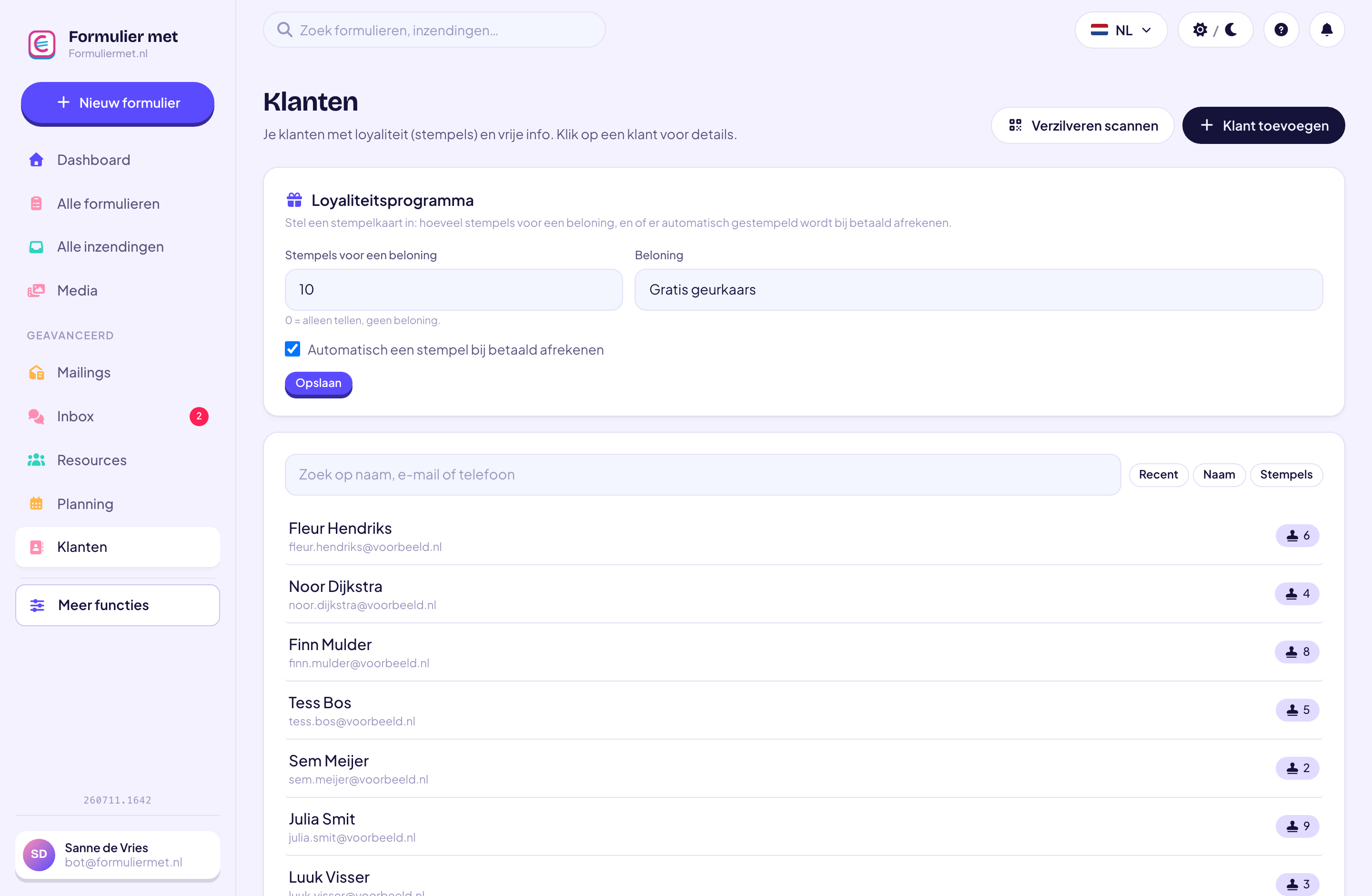
Task: Click the Opslaan button
Action: pyautogui.click(x=318, y=384)
